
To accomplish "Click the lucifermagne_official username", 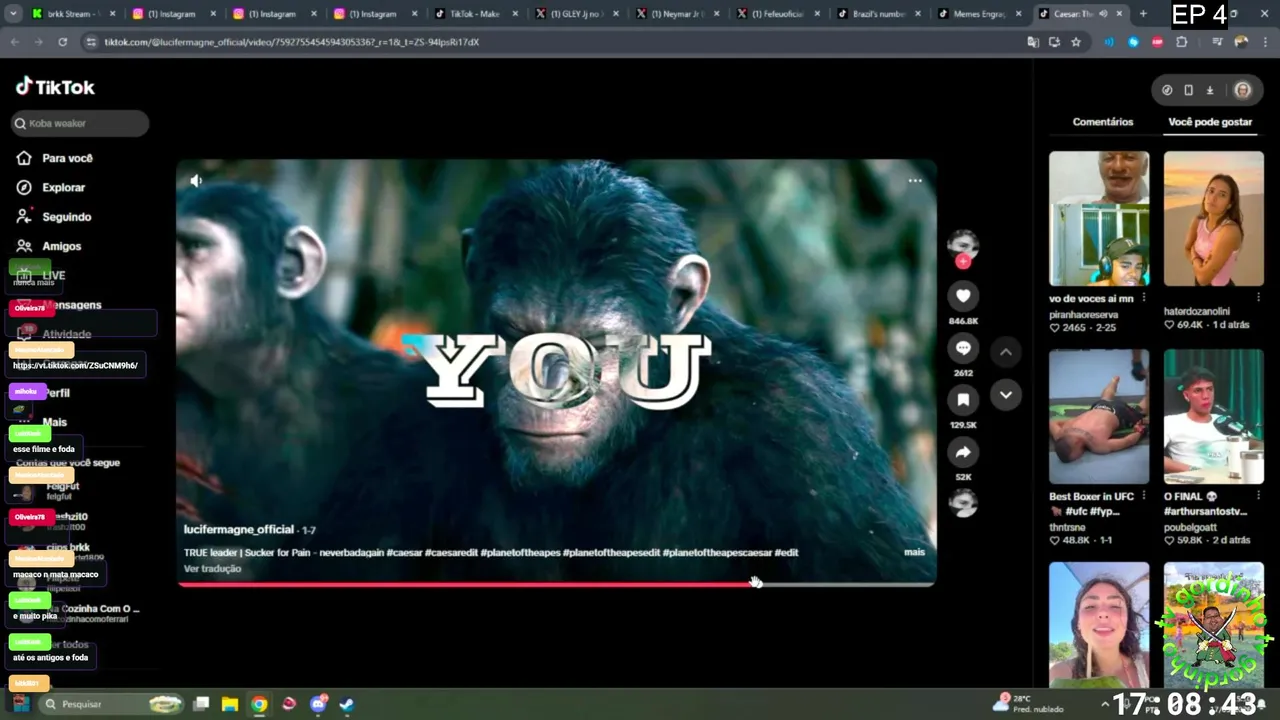I will pyautogui.click(x=239, y=530).
